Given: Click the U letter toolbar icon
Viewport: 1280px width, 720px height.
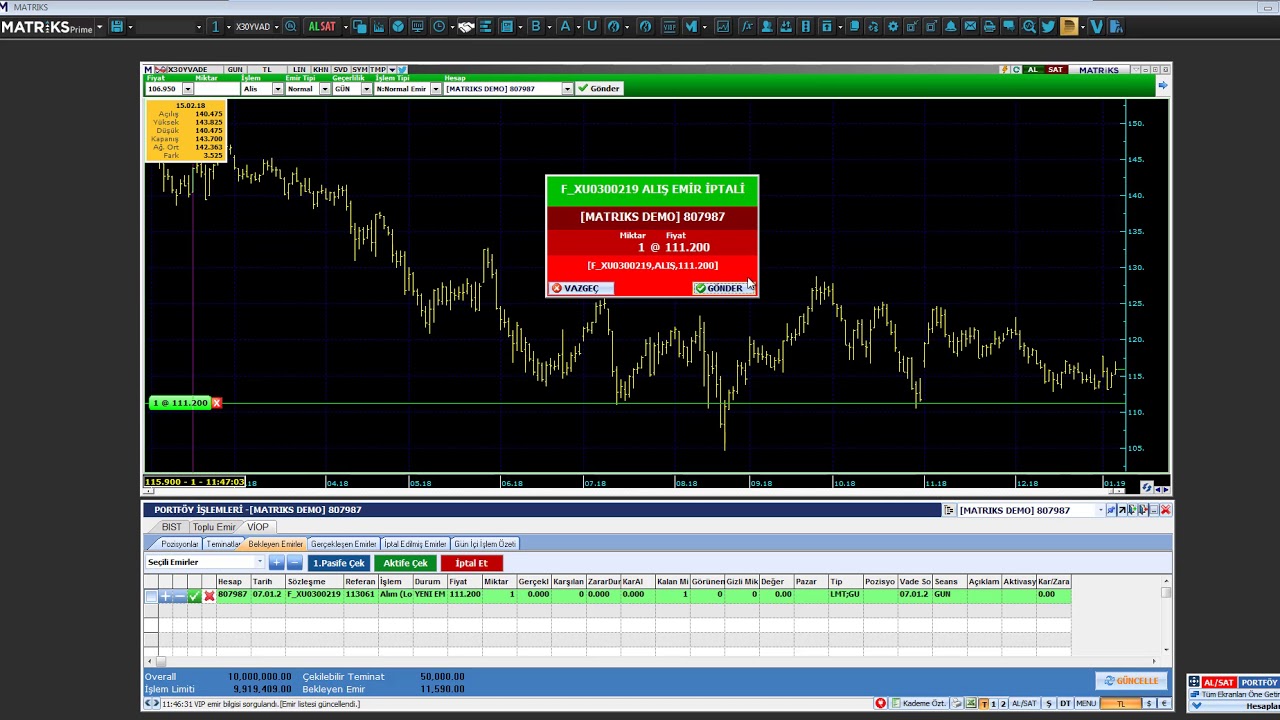Looking at the screenshot, I should click(x=592, y=27).
